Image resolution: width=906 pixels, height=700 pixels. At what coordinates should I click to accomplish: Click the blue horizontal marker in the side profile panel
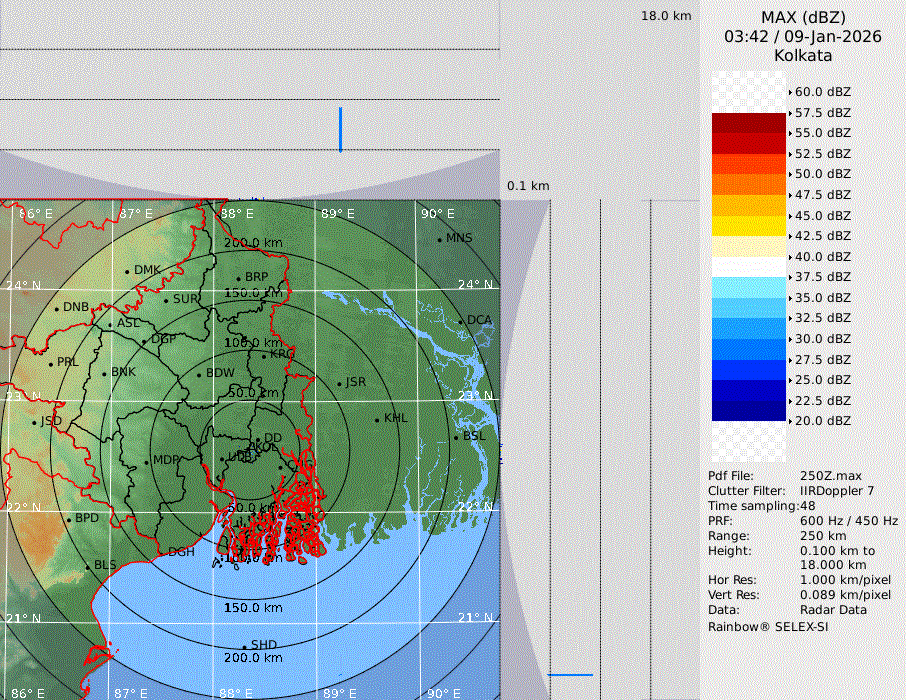pos(570,675)
